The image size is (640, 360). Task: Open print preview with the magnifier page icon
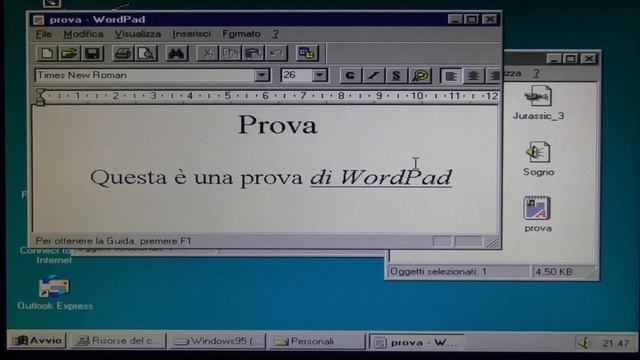146,53
